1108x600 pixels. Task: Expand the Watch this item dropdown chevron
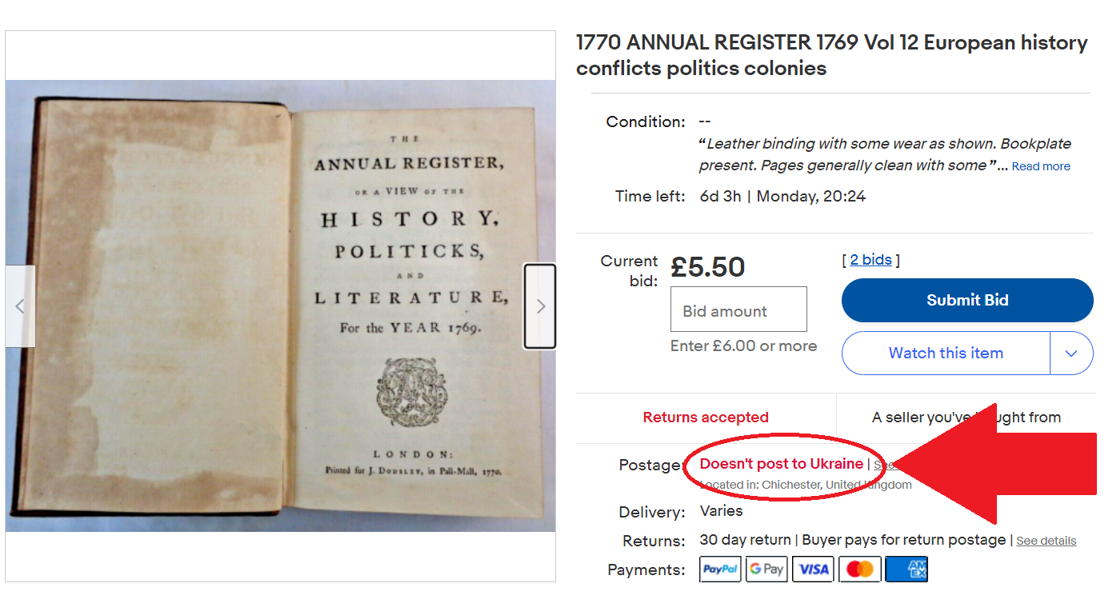tap(1071, 353)
